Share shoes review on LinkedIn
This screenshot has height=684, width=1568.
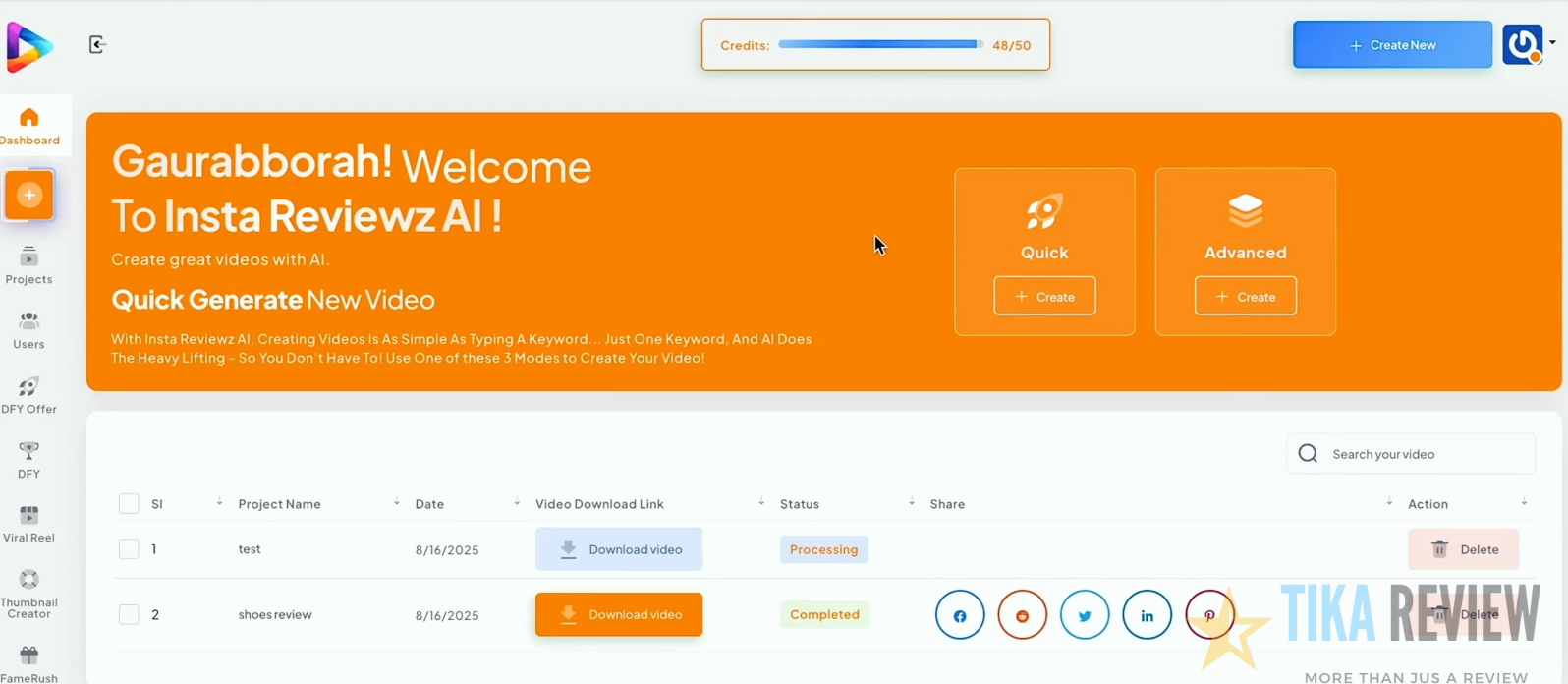(x=1148, y=615)
